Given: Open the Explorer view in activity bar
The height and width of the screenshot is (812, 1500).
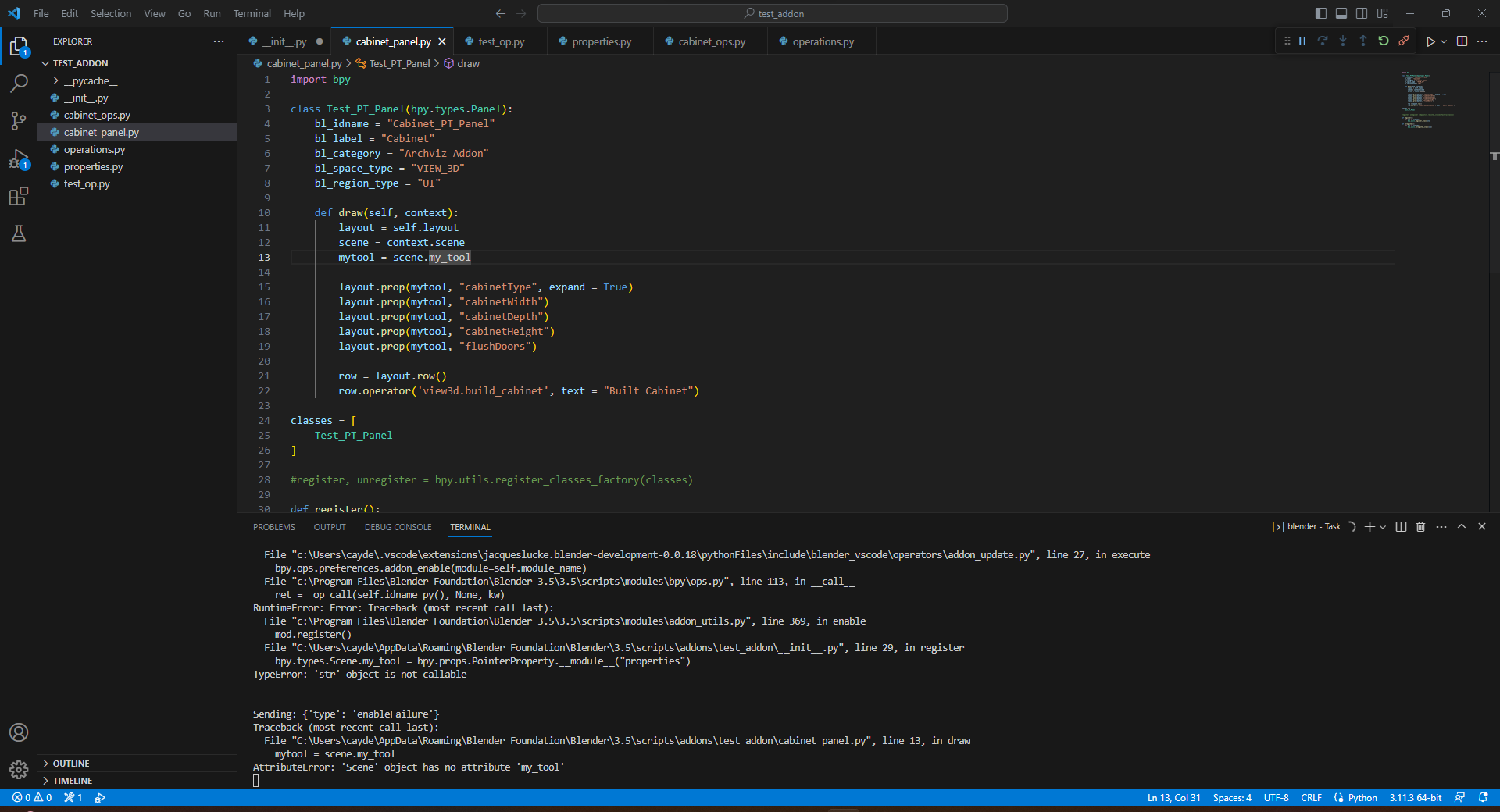Looking at the screenshot, I should click(x=19, y=47).
